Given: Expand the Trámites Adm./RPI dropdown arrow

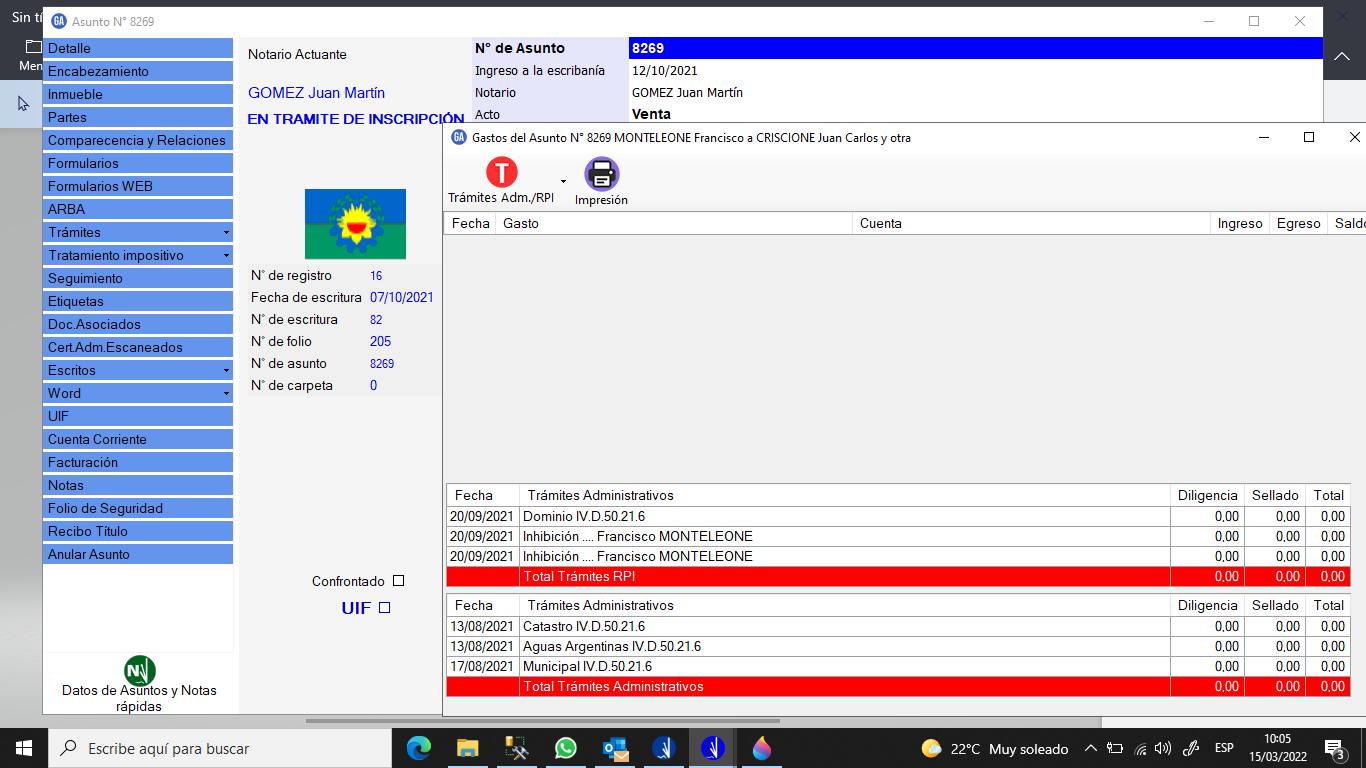Looking at the screenshot, I should click(x=563, y=182).
